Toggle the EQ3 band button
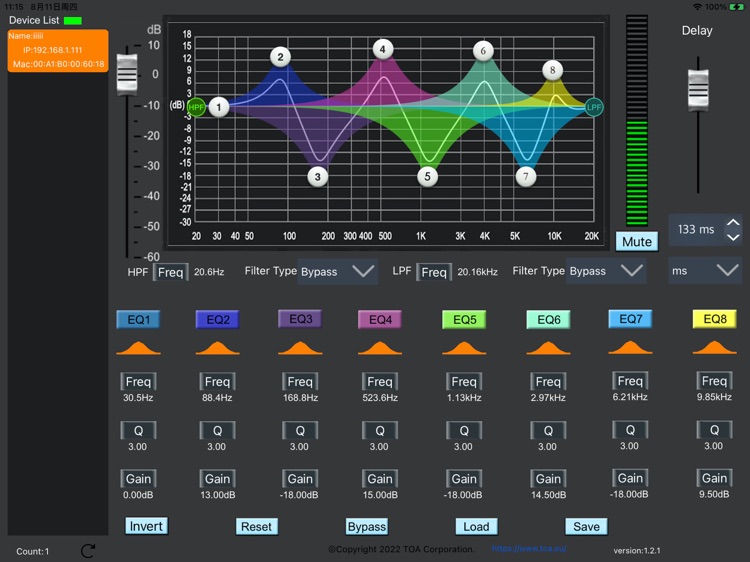This screenshot has height=562, width=750. coord(300,319)
